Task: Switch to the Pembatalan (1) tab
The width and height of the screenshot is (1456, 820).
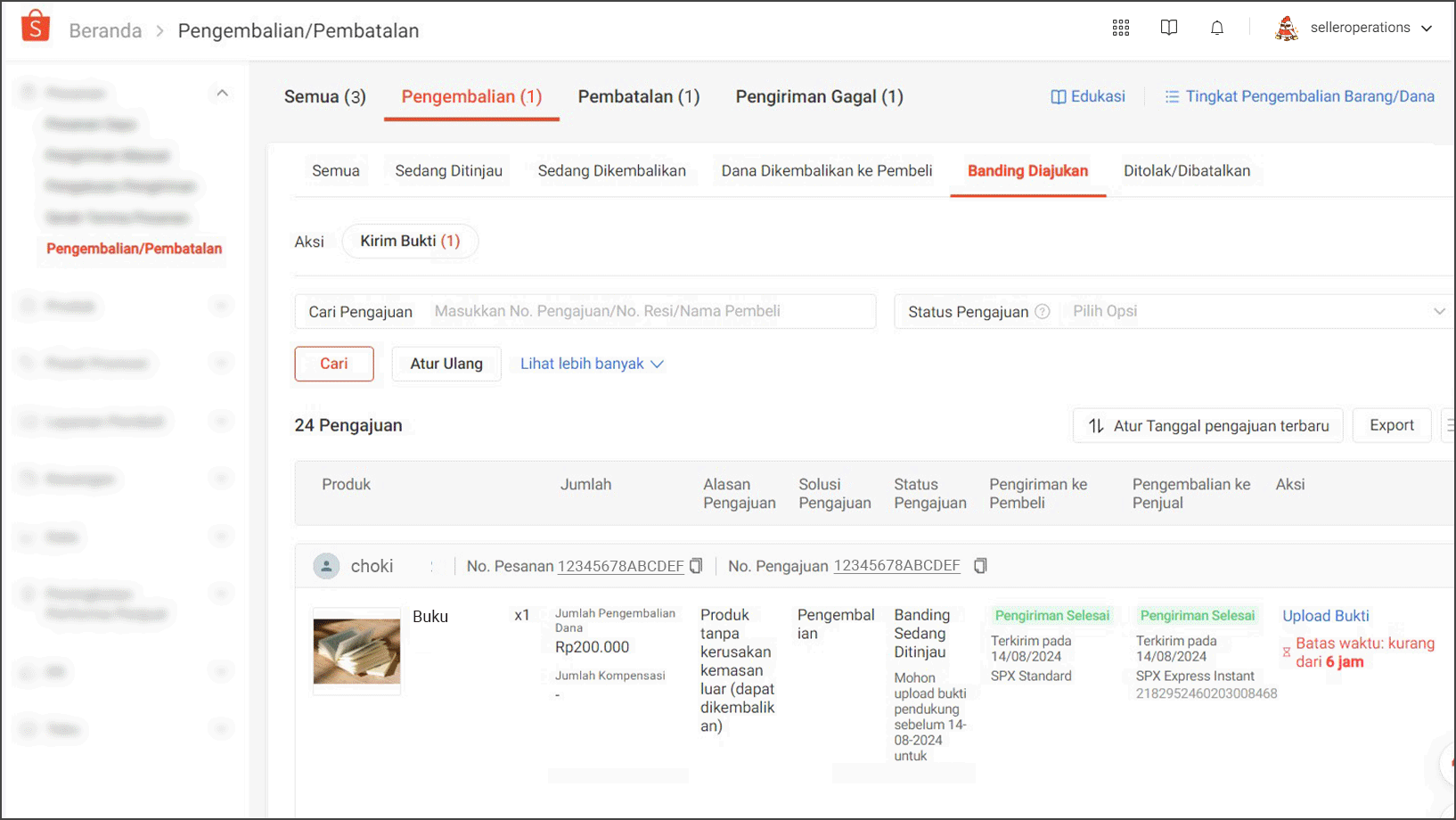Action: (638, 96)
